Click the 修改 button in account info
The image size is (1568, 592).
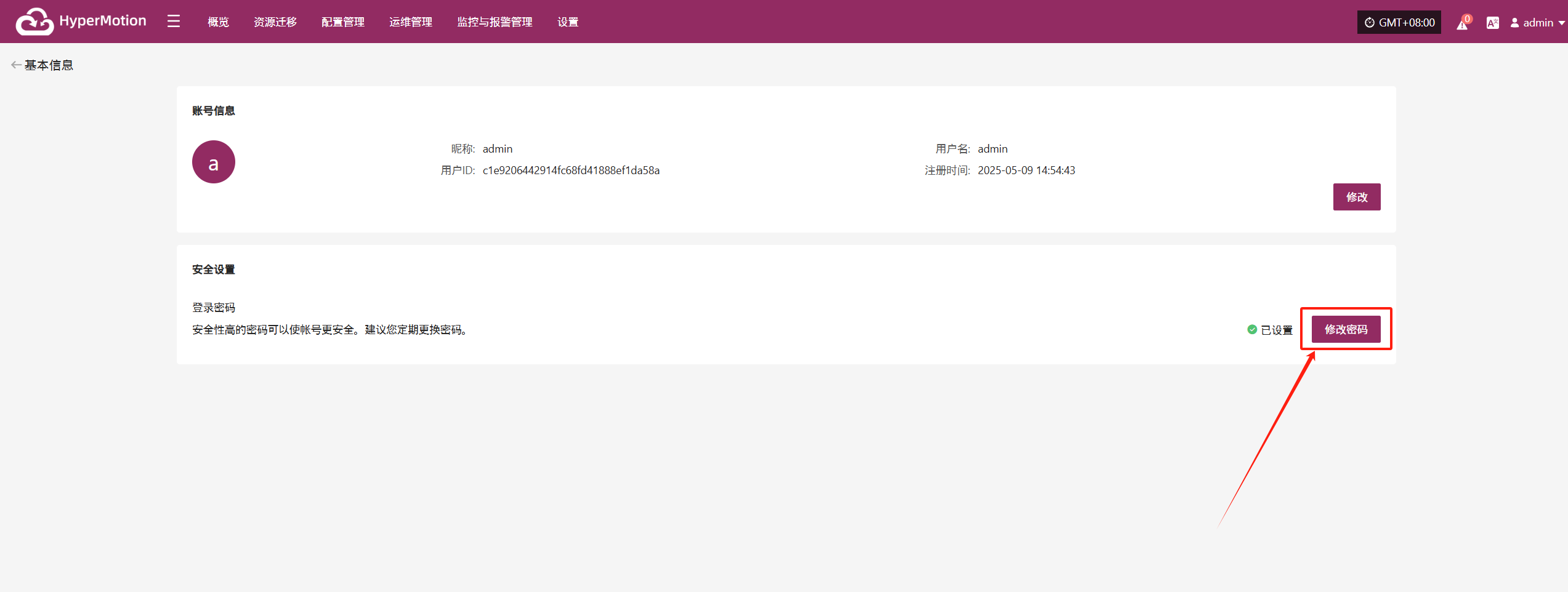click(1357, 197)
